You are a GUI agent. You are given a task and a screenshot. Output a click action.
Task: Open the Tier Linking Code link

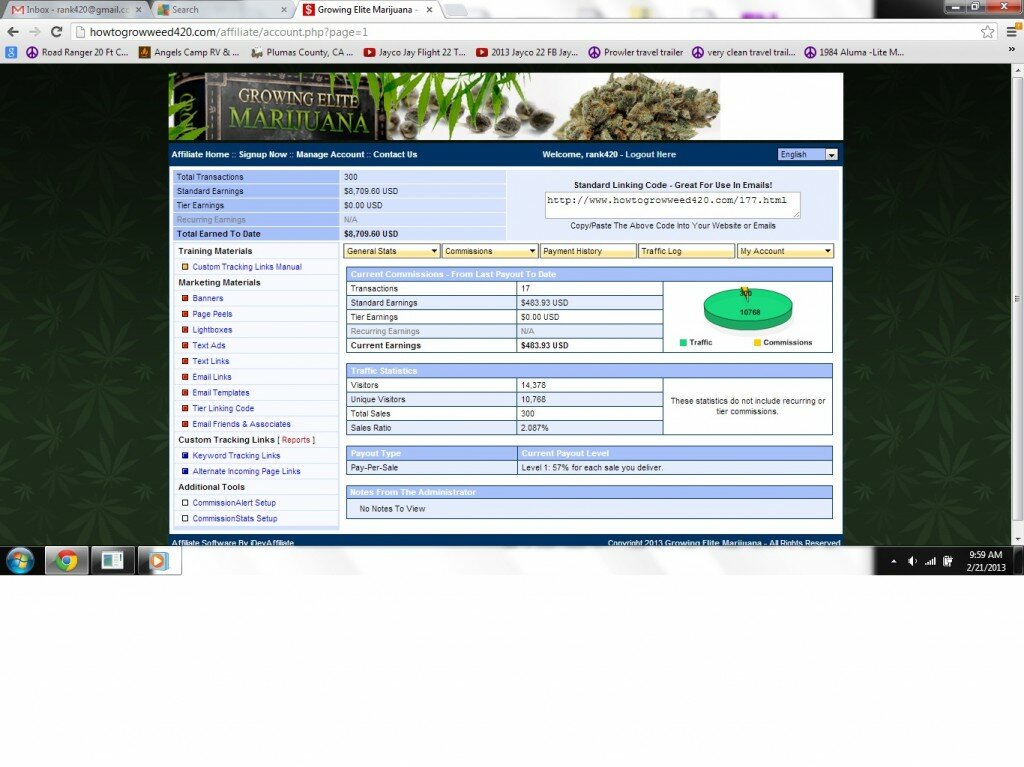(223, 408)
